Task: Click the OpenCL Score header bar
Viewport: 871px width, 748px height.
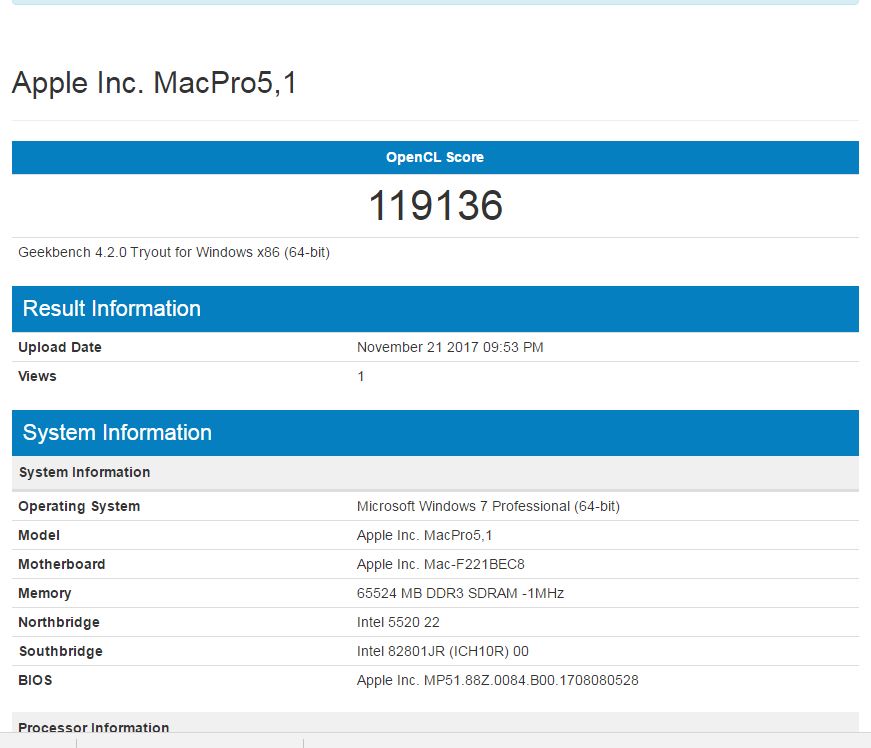Action: coord(436,157)
